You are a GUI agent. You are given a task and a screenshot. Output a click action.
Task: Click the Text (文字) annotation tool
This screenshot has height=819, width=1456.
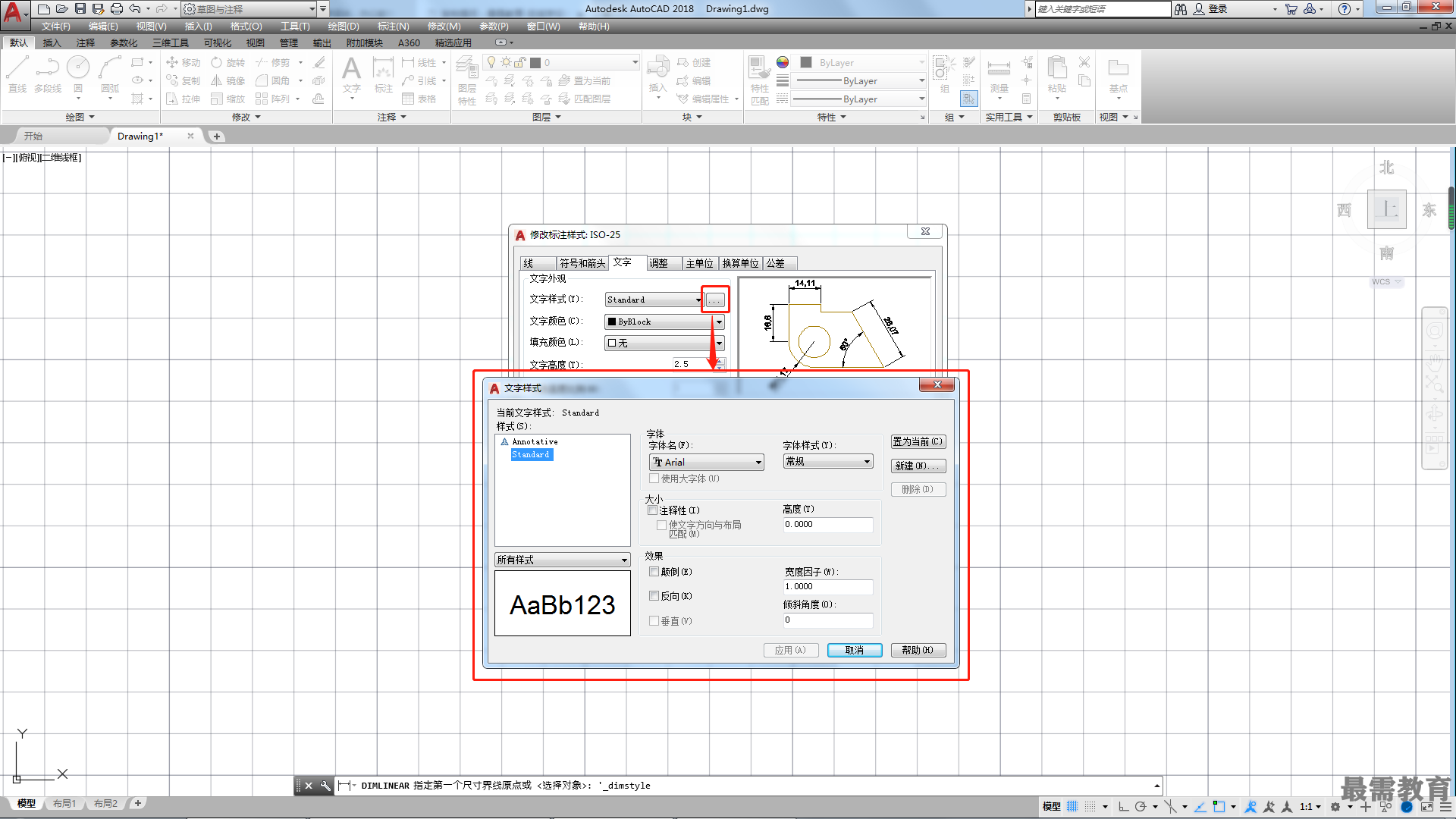(351, 74)
